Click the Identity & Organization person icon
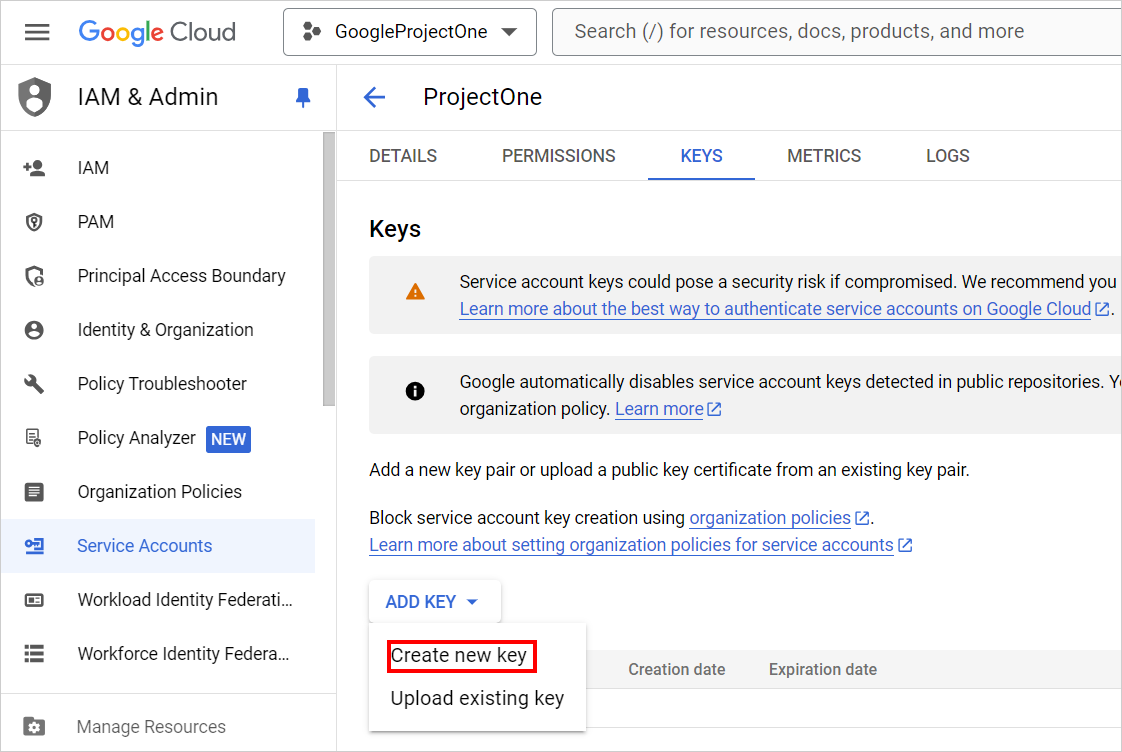 coord(34,330)
